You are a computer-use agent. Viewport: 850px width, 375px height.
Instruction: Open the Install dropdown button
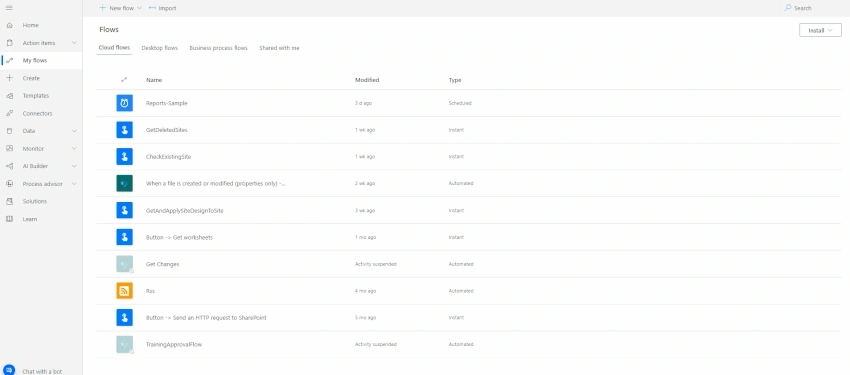click(x=820, y=30)
